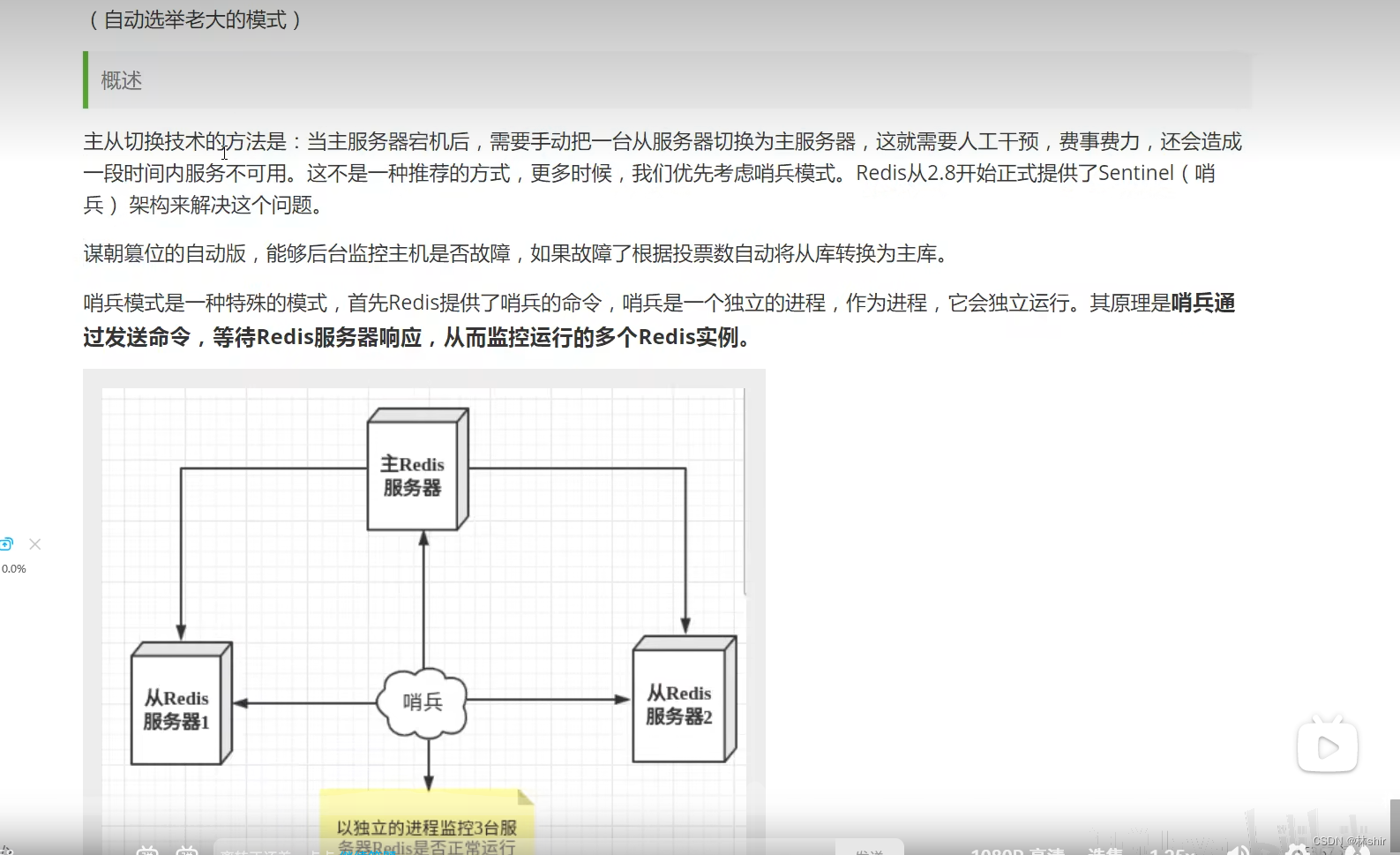
Task: Click the Bilibili TV play button
Action: tap(1327, 746)
